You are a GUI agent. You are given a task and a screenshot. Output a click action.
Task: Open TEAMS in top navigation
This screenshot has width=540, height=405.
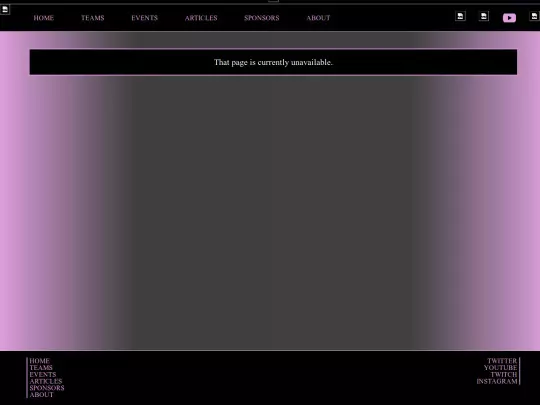93,18
